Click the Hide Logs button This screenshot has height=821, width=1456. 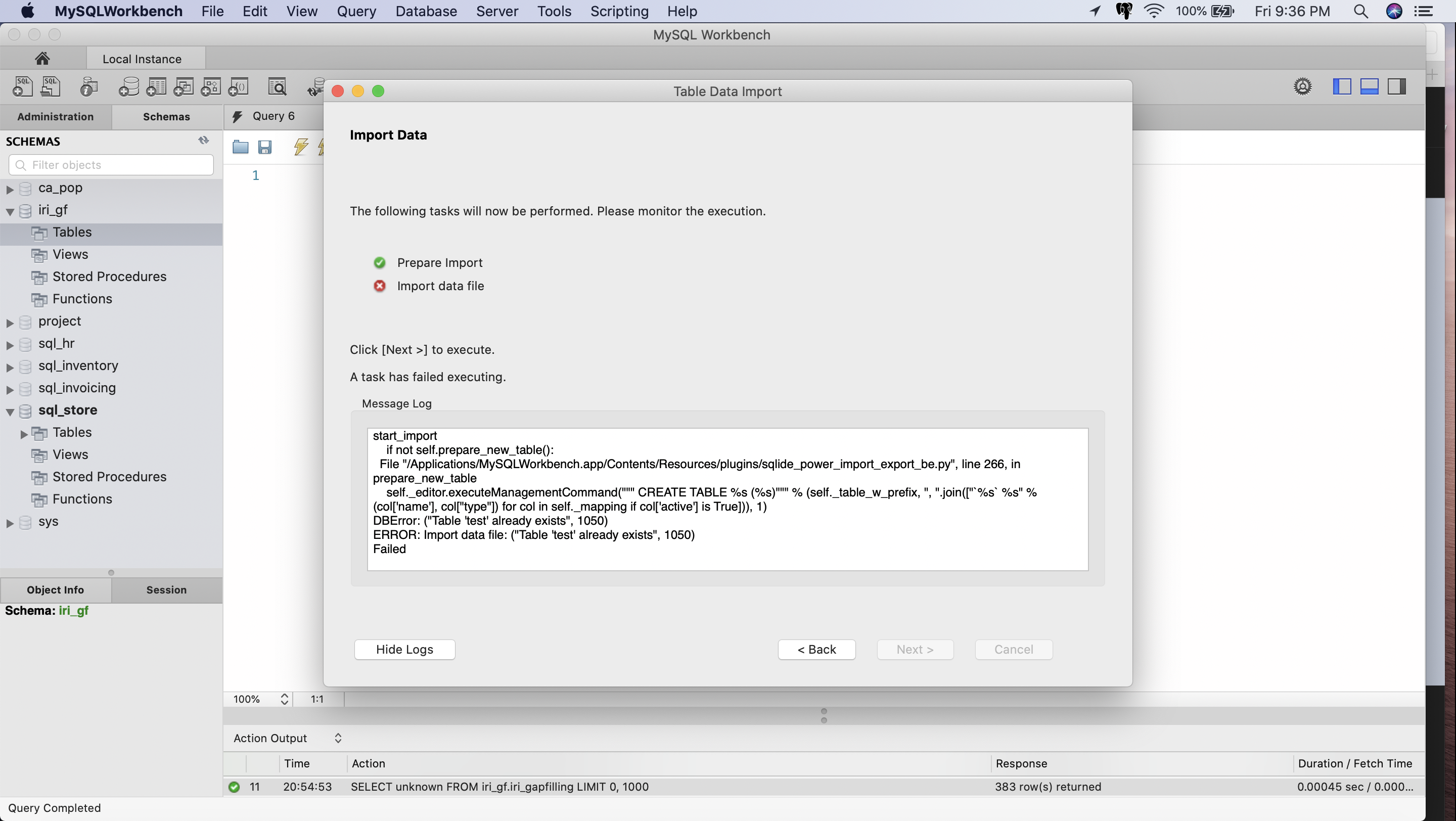tap(404, 649)
